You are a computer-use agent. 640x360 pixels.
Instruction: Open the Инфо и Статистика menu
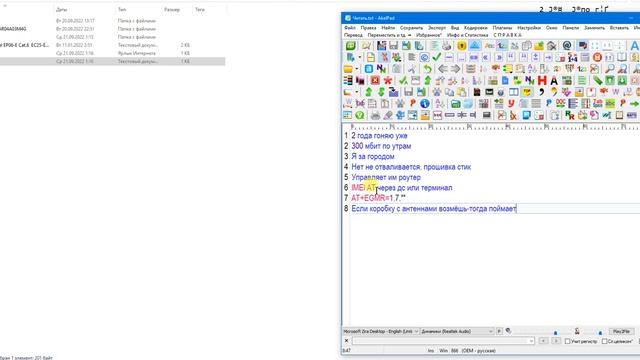pos(467,36)
